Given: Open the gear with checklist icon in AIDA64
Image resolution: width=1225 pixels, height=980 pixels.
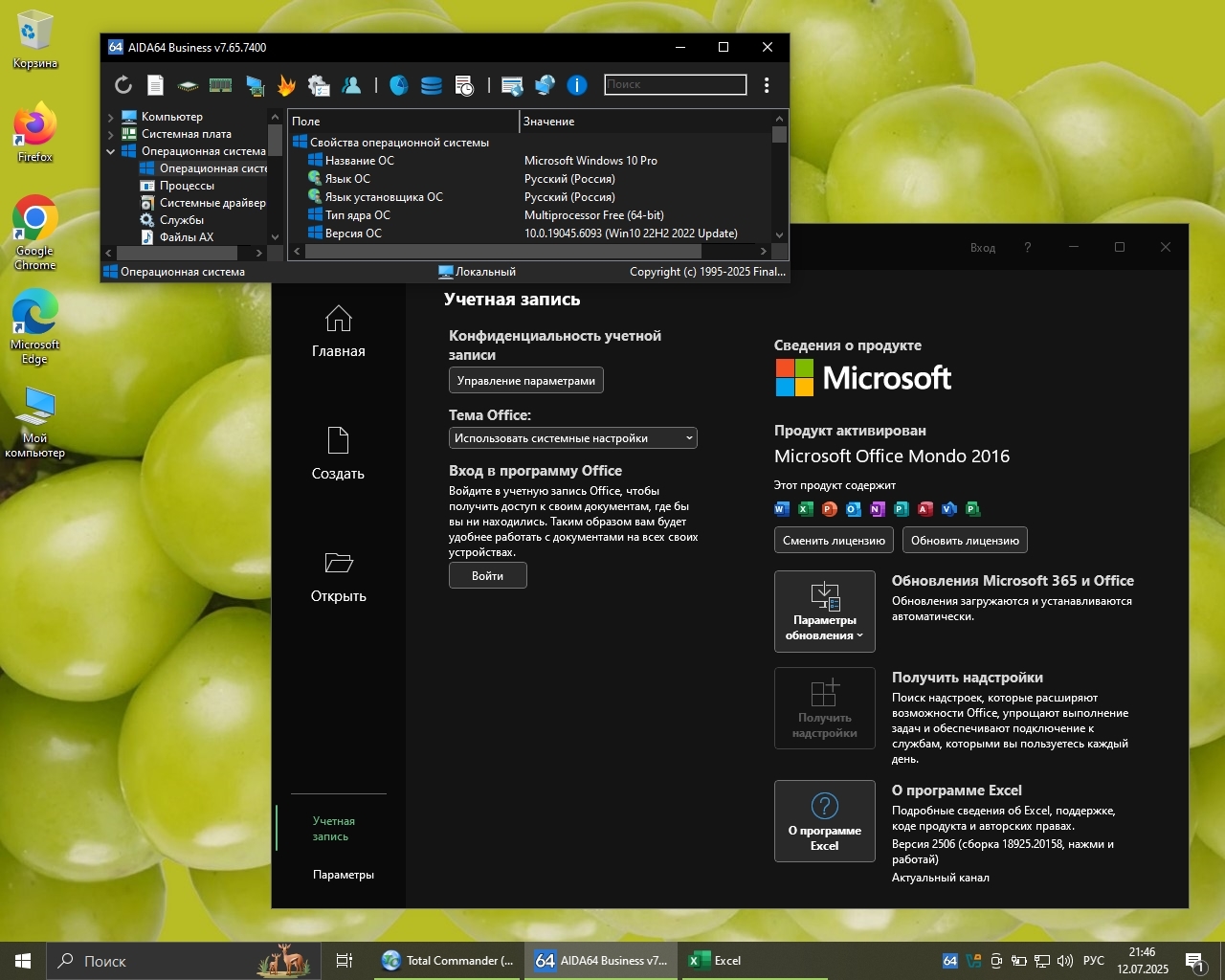Looking at the screenshot, I should click(319, 85).
